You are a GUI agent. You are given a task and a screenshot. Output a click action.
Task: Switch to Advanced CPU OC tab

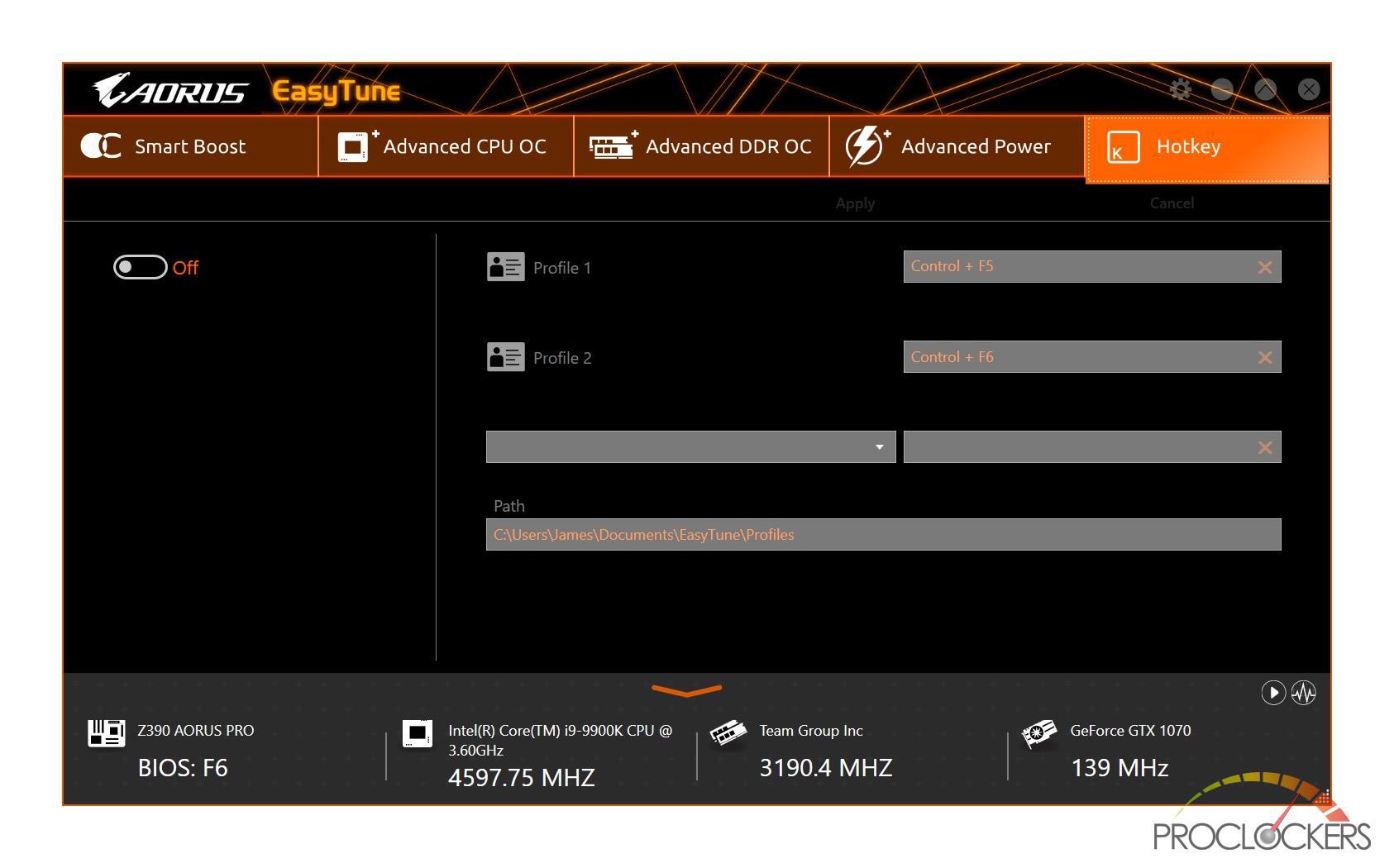click(x=446, y=146)
